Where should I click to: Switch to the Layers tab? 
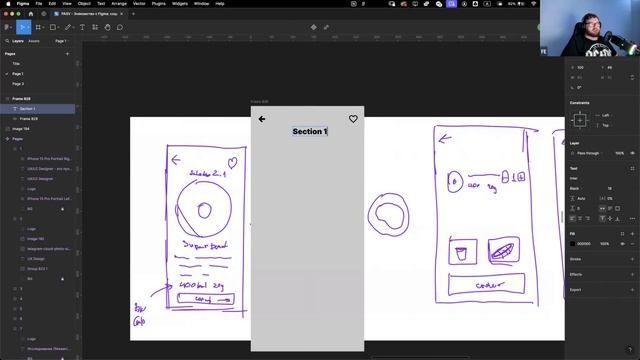click(x=18, y=41)
